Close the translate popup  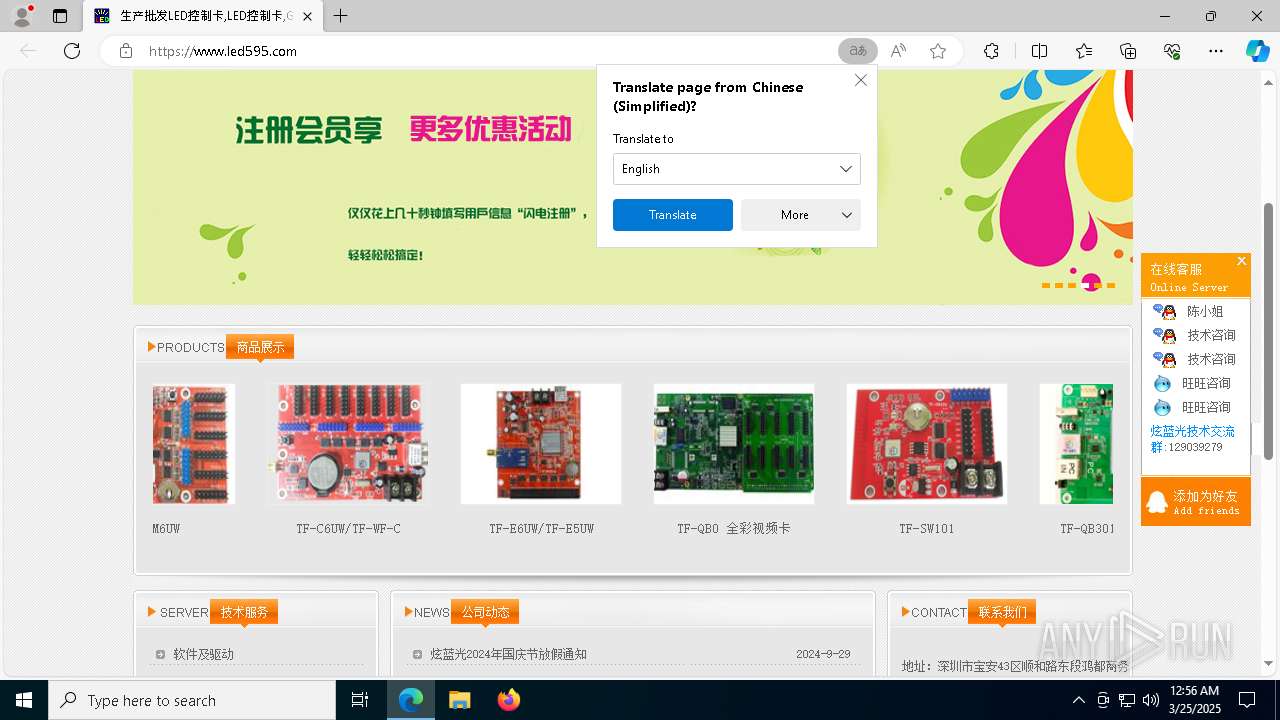pyautogui.click(x=861, y=80)
